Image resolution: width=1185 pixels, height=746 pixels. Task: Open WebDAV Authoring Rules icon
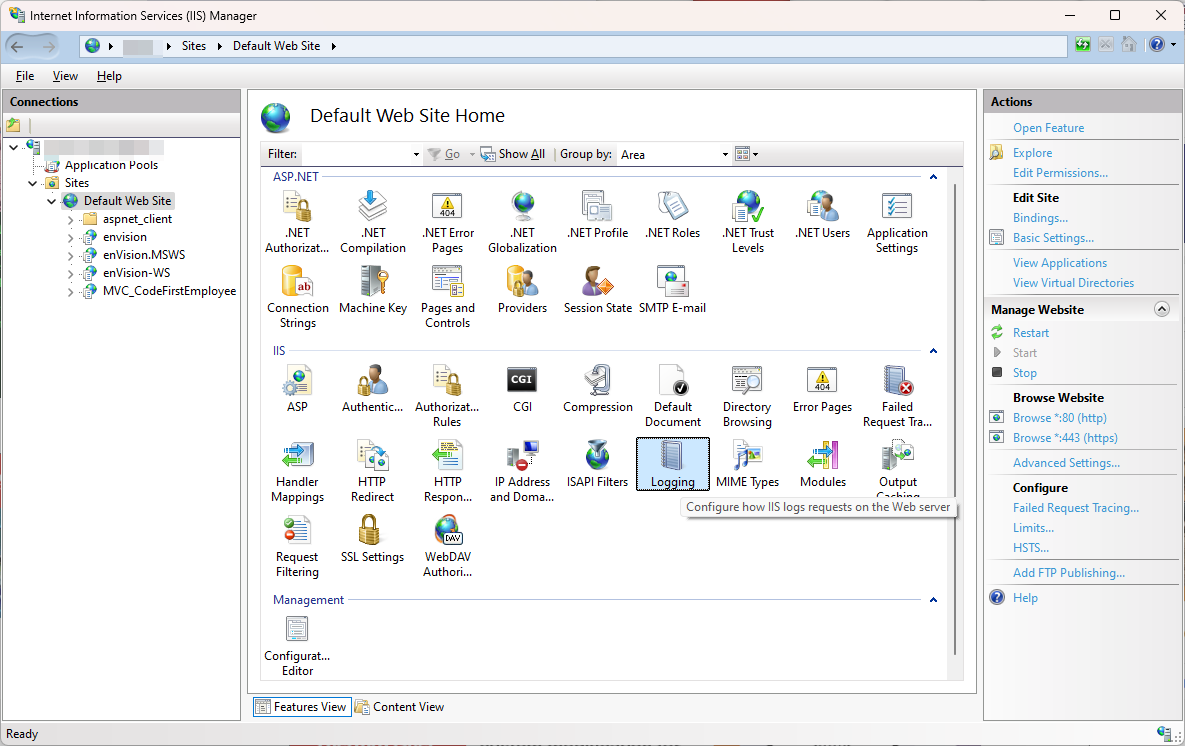447,546
